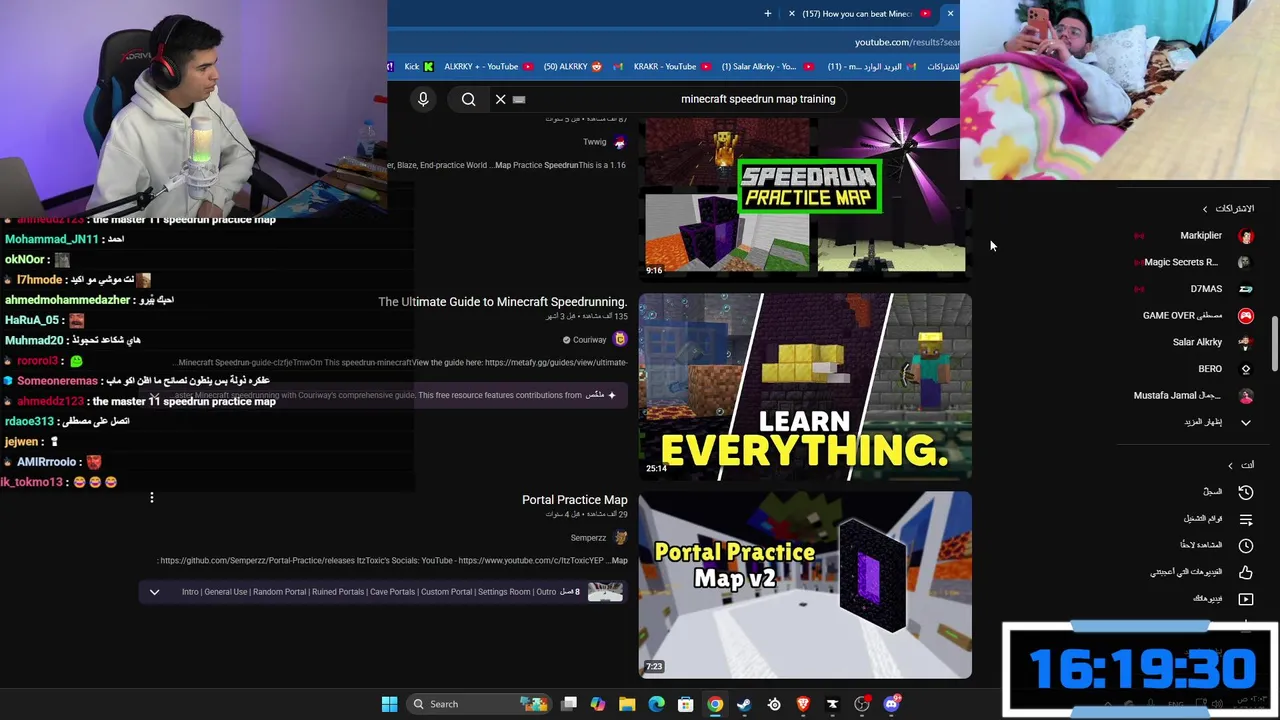Open the Gmail inbox '(11)' bookmark
The image size is (1280, 720).
[872, 66]
